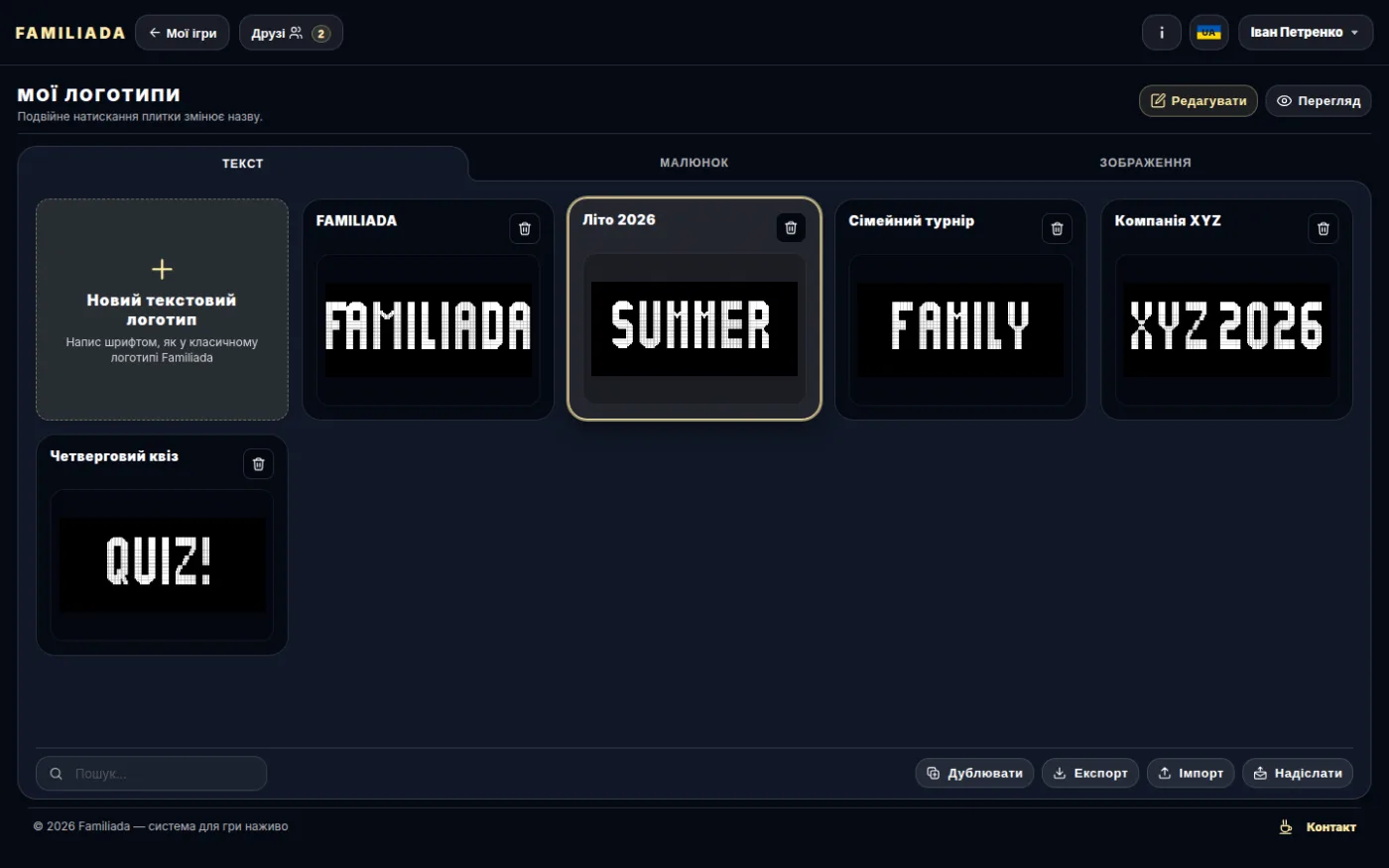Image resolution: width=1389 pixels, height=868 pixels.
Task: Click the Експорт button
Action: pos(1090,774)
